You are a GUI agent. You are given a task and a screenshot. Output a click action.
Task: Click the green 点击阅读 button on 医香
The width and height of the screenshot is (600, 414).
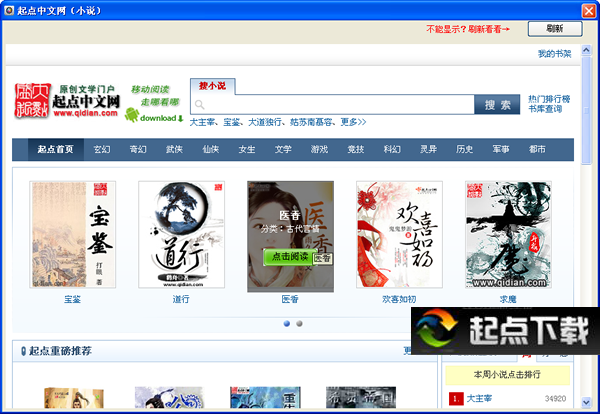pos(290,257)
